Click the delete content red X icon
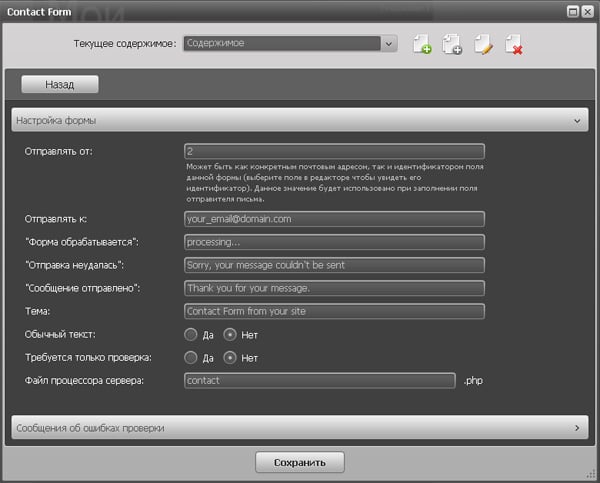Screen dimensions: 600x483 (x=514, y=45)
